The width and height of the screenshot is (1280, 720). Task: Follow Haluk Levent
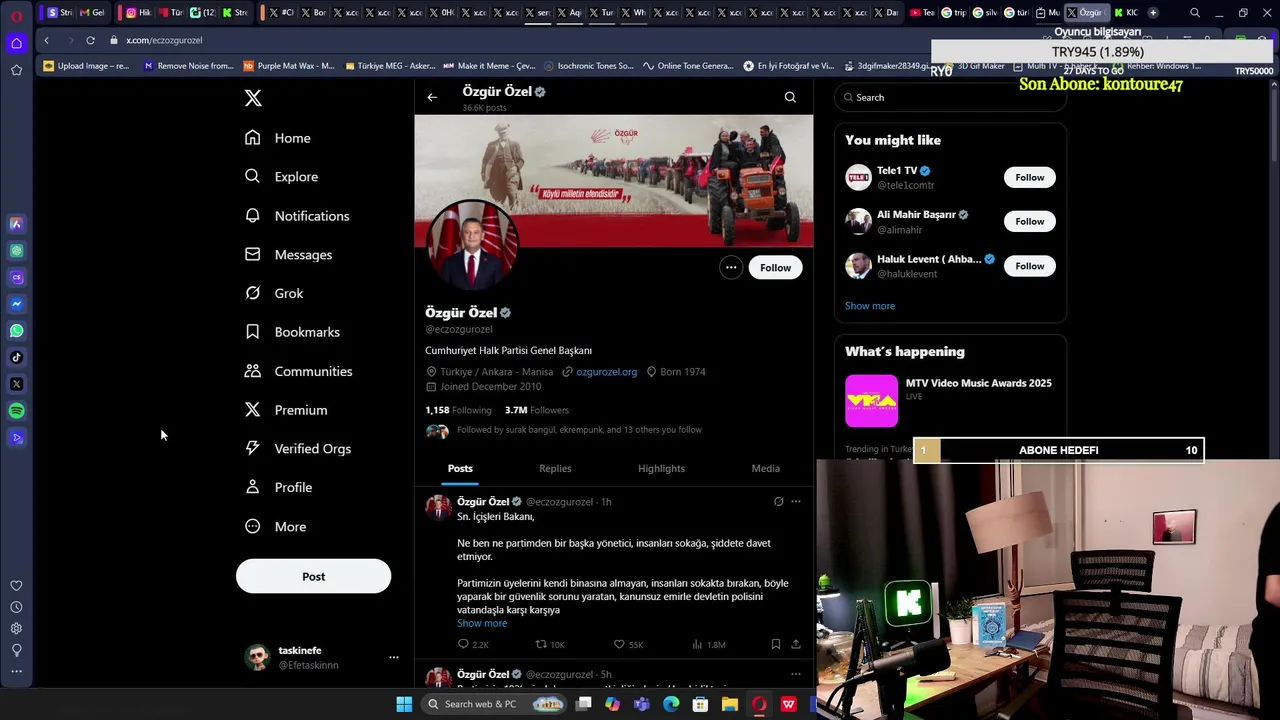(x=1029, y=266)
